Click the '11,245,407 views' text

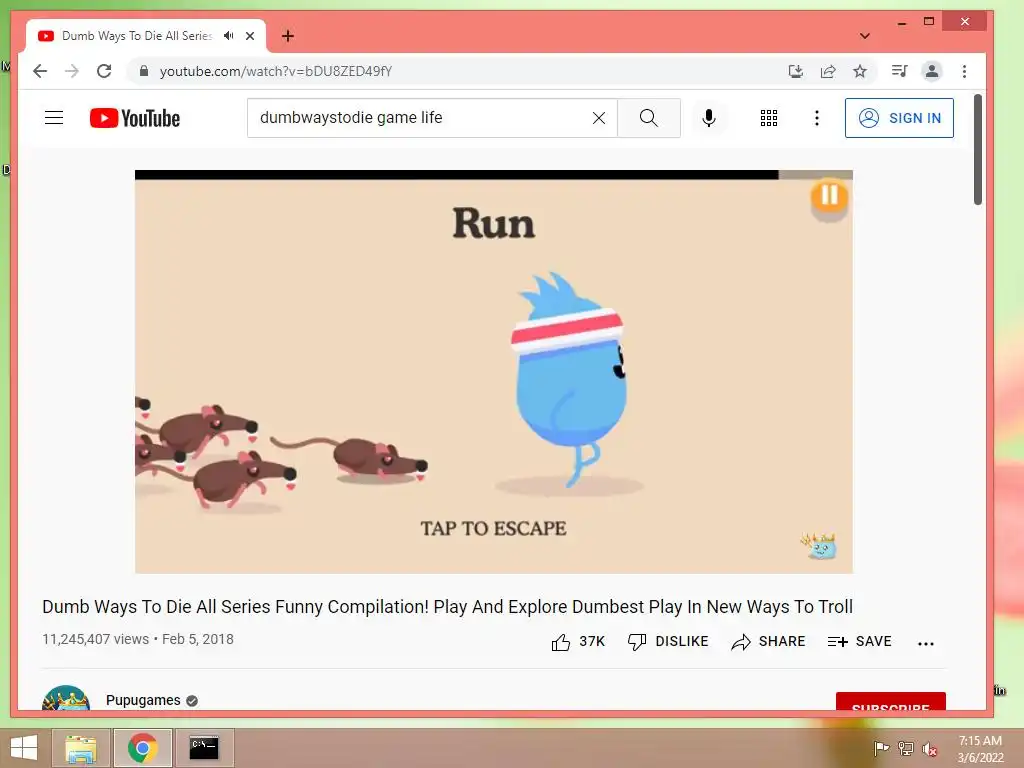(95, 639)
